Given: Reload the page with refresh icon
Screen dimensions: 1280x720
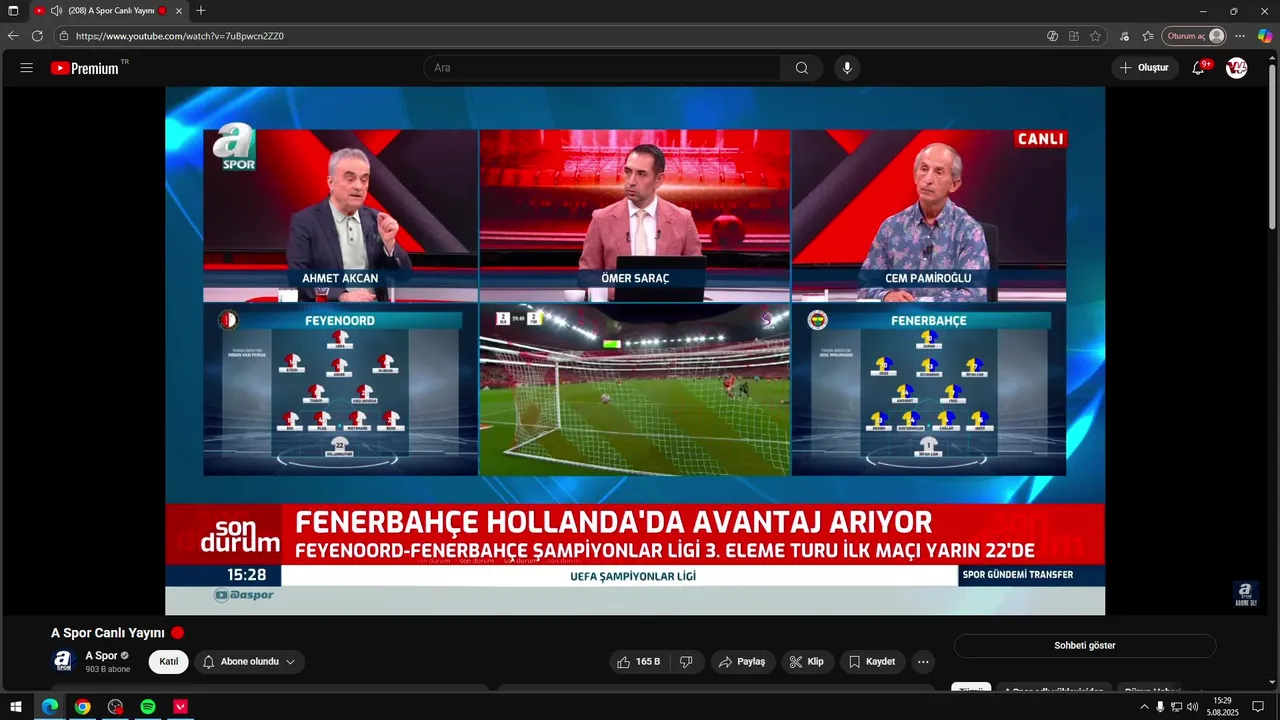Looking at the screenshot, I should point(37,36).
